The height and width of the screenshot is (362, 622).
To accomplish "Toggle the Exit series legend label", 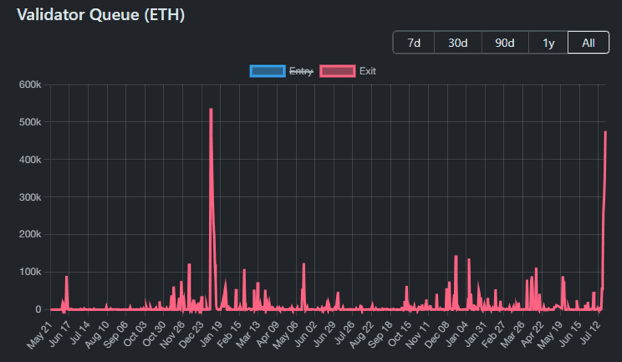I will [368, 71].
